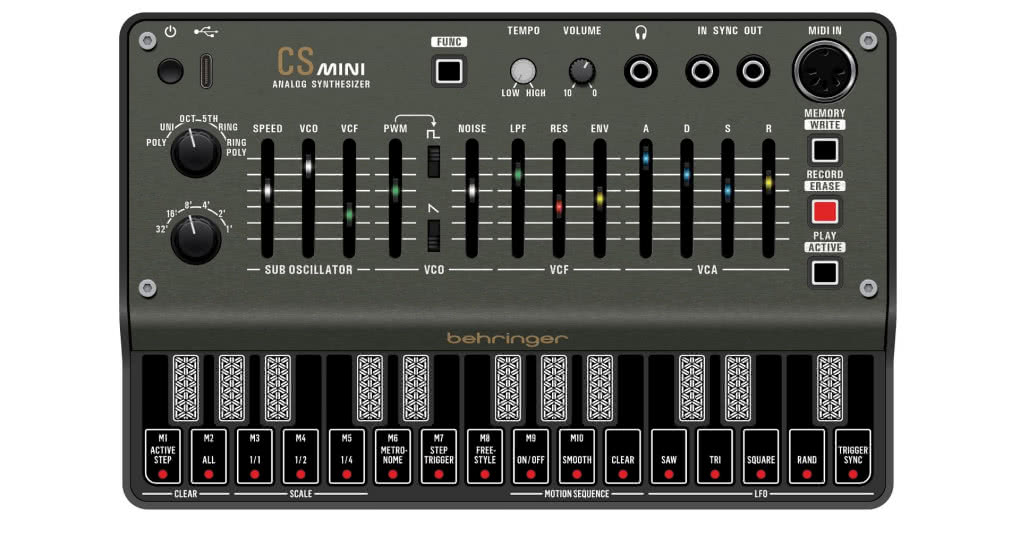The width and height of the screenshot is (1020, 548).
Task: Tap the M7 STEP TRIGGER key
Action: pyautogui.click(x=439, y=456)
